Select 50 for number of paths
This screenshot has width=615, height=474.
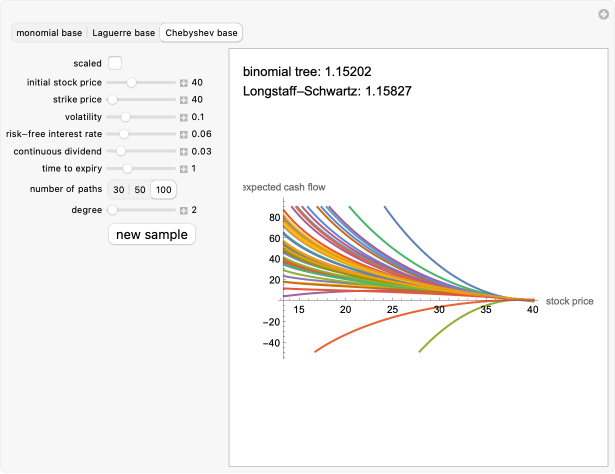click(x=140, y=189)
